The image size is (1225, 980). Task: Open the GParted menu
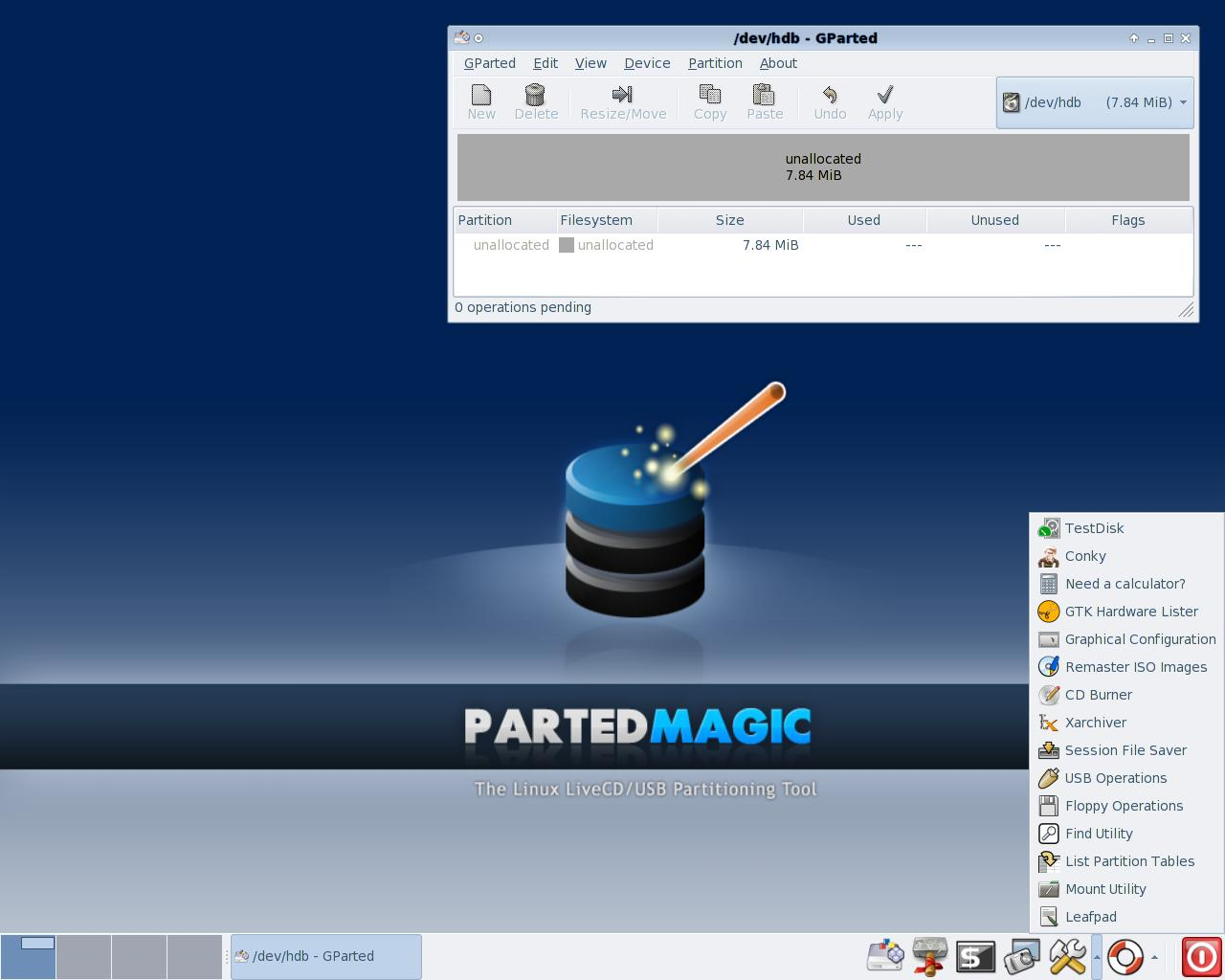tap(490, 63)
